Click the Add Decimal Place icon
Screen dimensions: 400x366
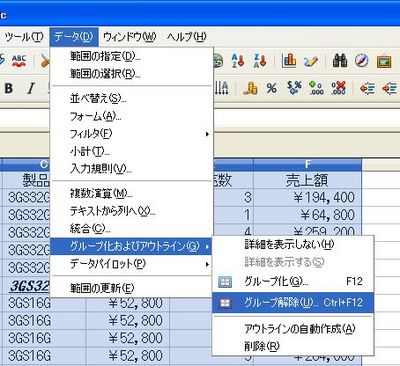[316, 88]
